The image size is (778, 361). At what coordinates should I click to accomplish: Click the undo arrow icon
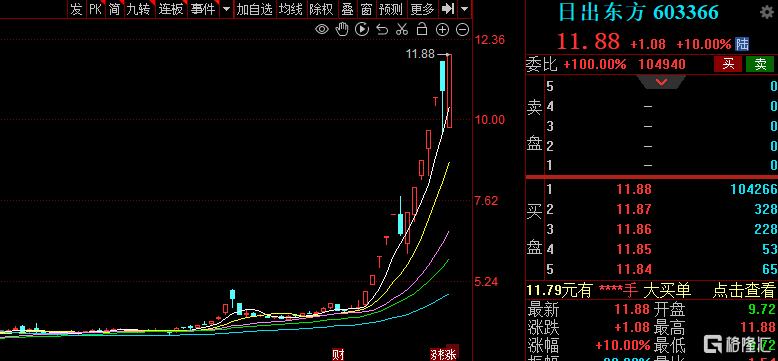[382, 30]
